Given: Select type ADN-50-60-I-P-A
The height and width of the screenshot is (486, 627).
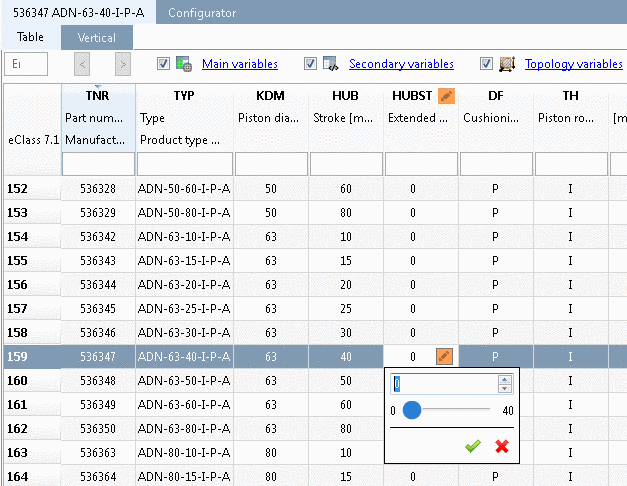Looking at the screenshot, I should coord(184,188).
